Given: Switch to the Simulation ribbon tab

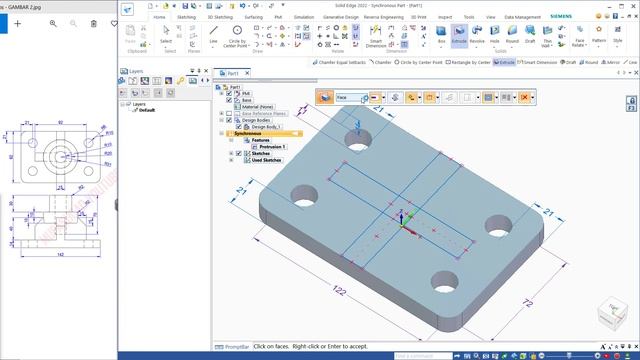Looking at the screenshot, I should 304,17.
